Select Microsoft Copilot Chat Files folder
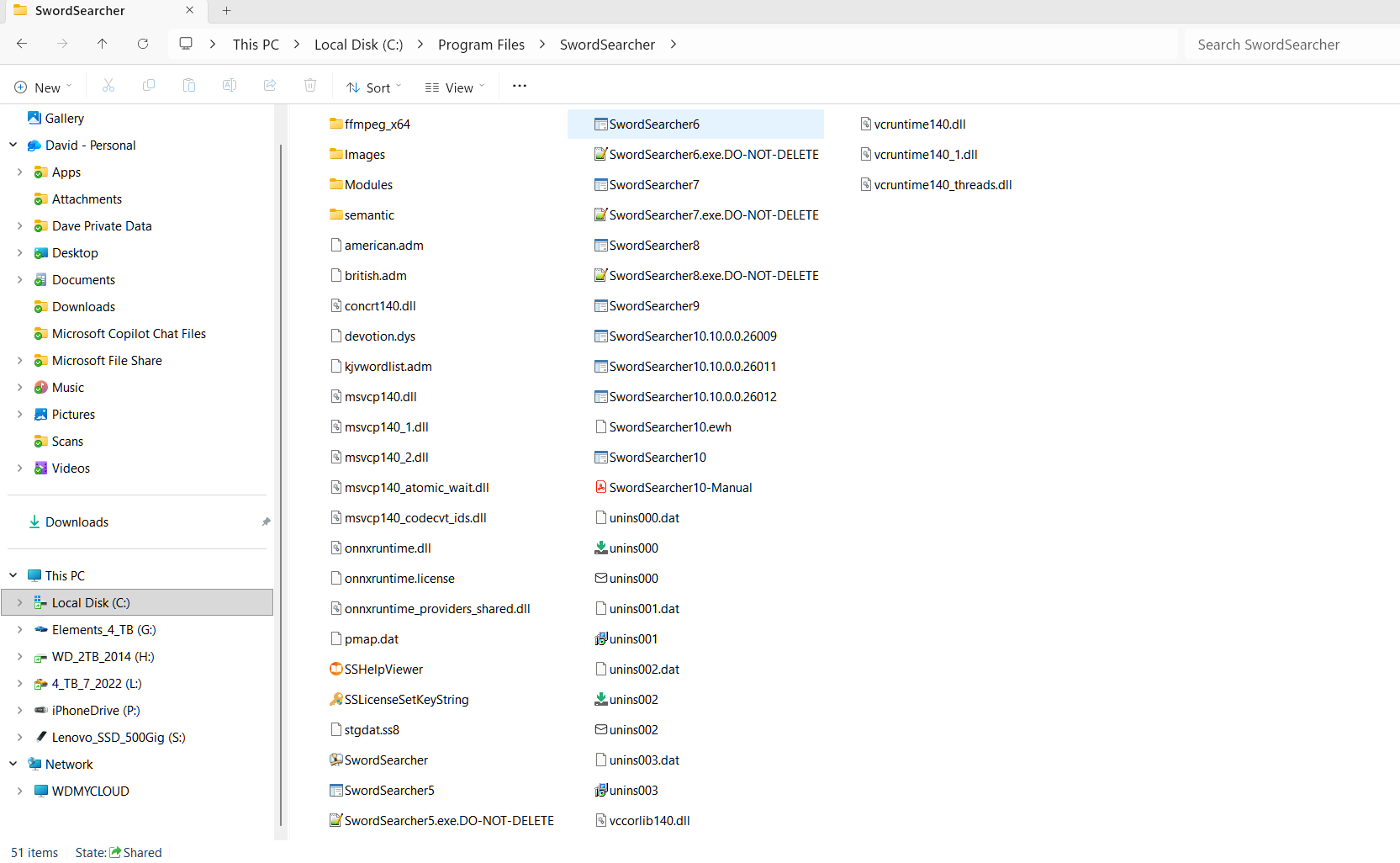The width and height of the screenshot is (1400, 863). coord(129,333)
